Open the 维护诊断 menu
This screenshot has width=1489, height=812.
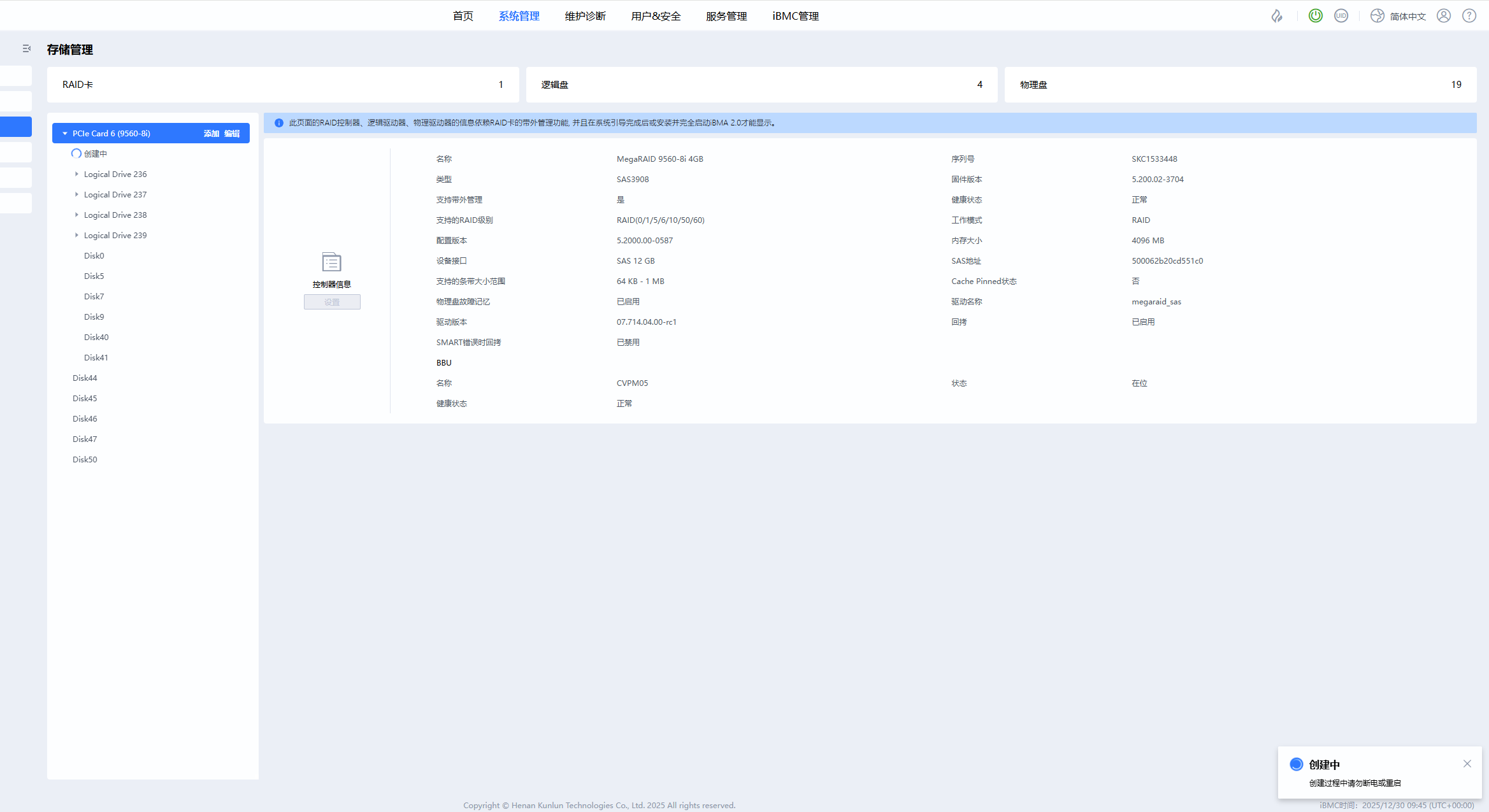(x=585, y=16)
